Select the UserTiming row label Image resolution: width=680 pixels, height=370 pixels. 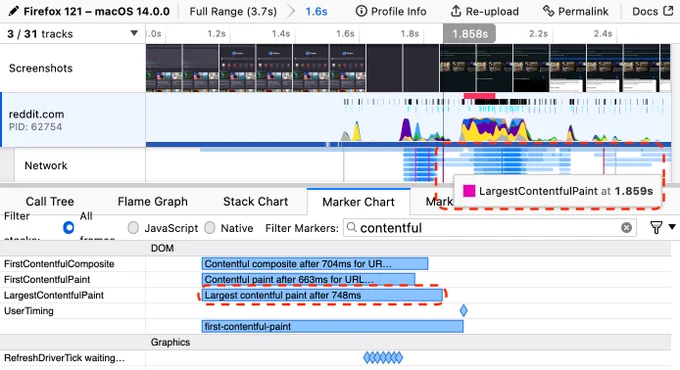[x=29, y=311]
